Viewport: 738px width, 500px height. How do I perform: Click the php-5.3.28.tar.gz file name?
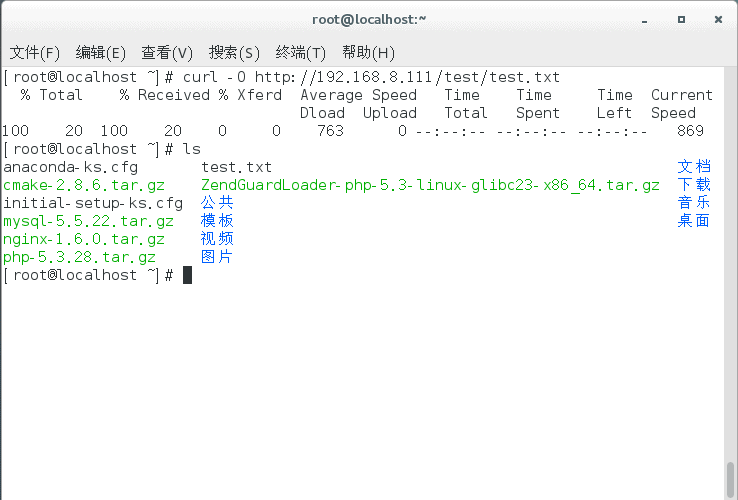coord(79,257)
